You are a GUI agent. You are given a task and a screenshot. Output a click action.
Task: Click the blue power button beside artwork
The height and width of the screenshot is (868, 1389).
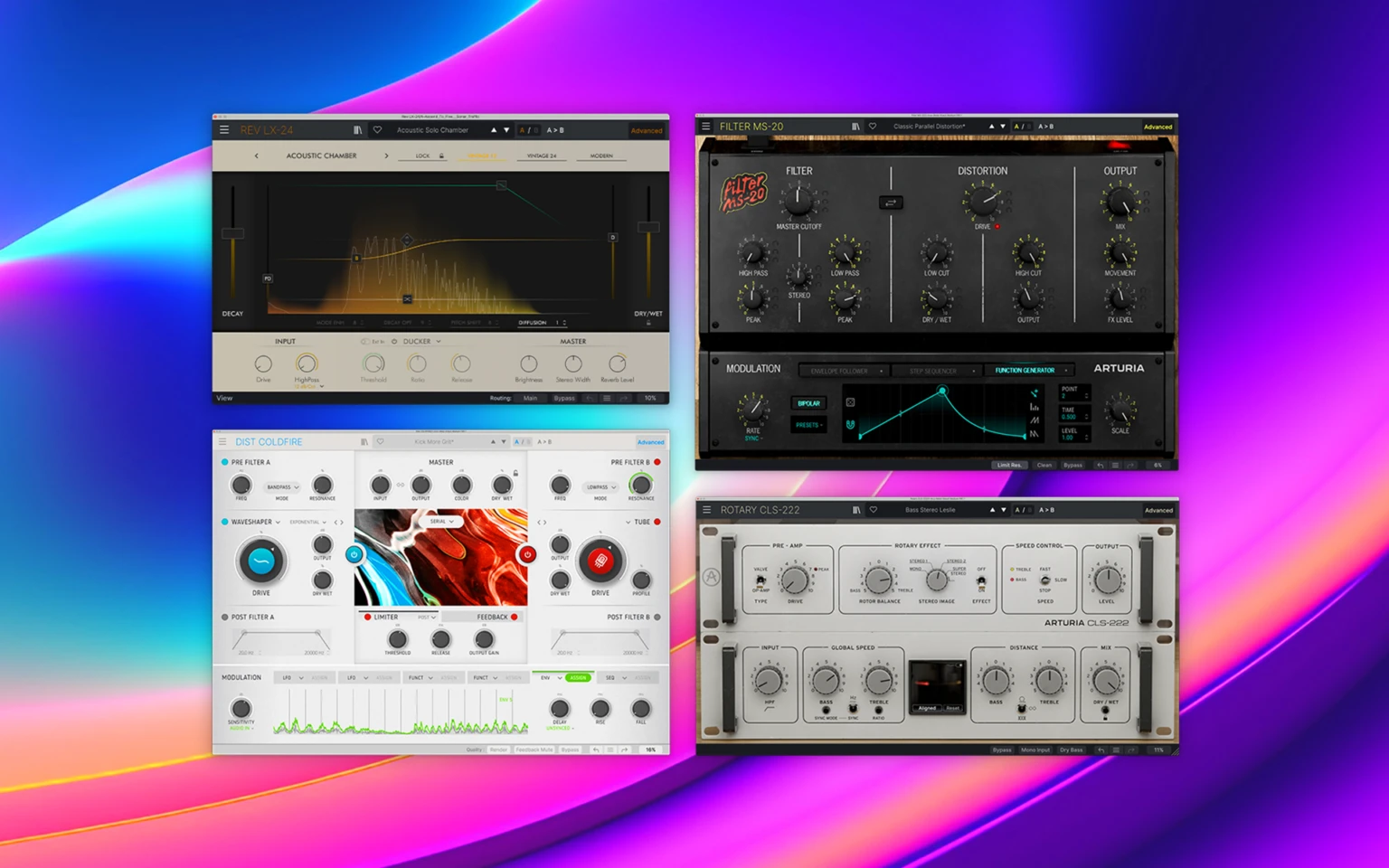click(354, 555)
